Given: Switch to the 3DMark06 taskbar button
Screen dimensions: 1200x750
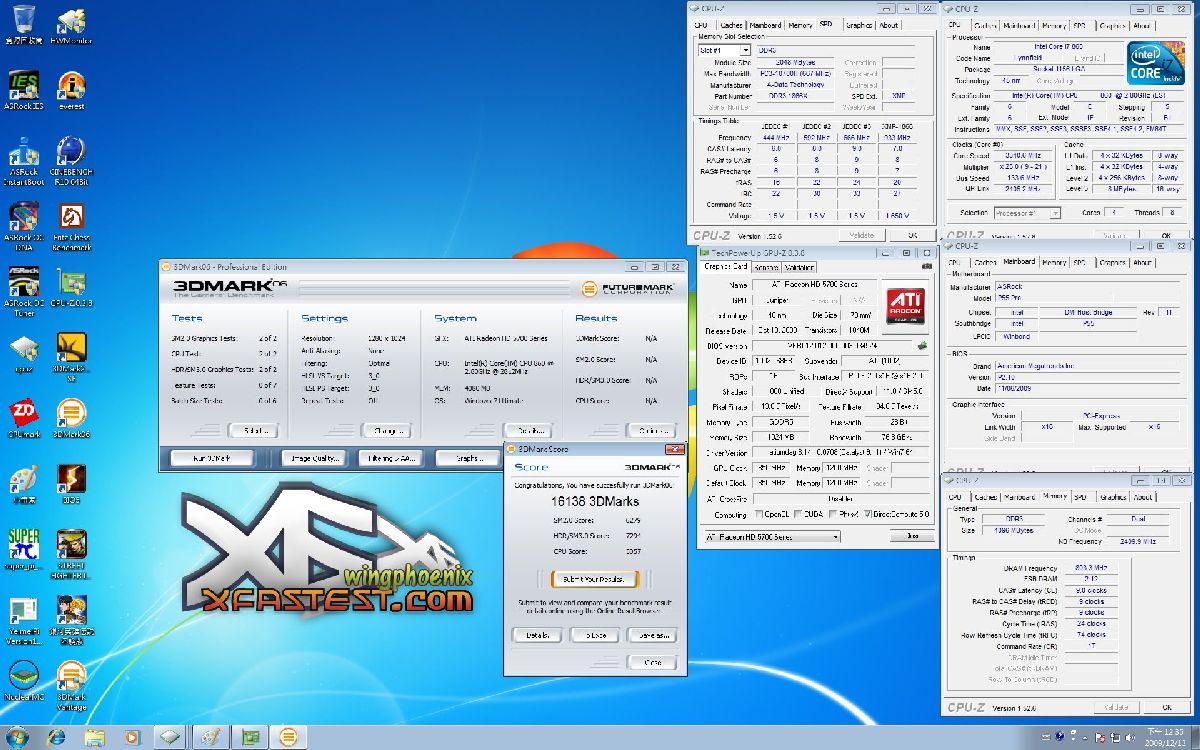Looking at the screenshot, I should pos(287,737).
